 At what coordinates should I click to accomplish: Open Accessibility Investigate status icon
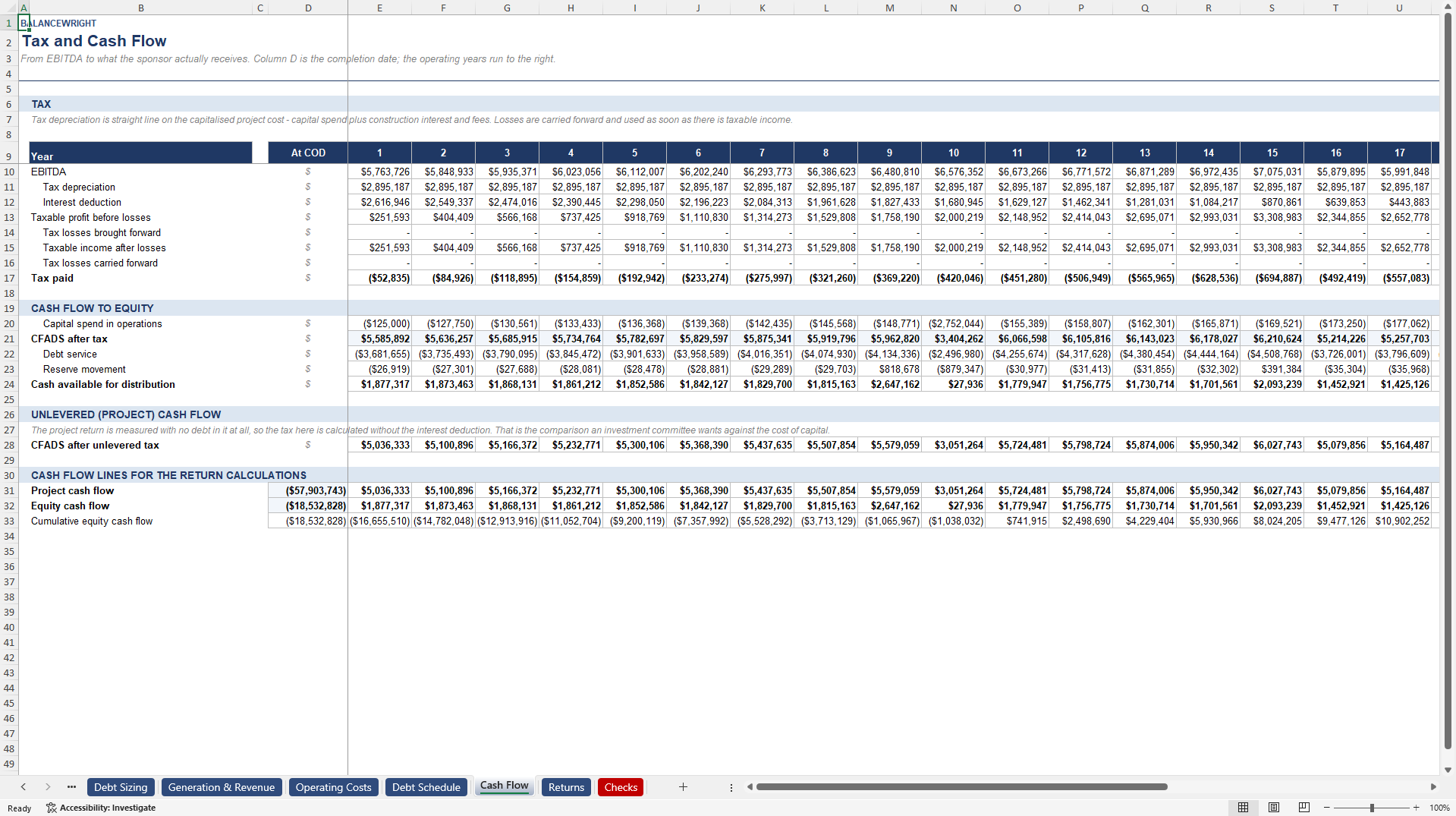coord(101,808)
